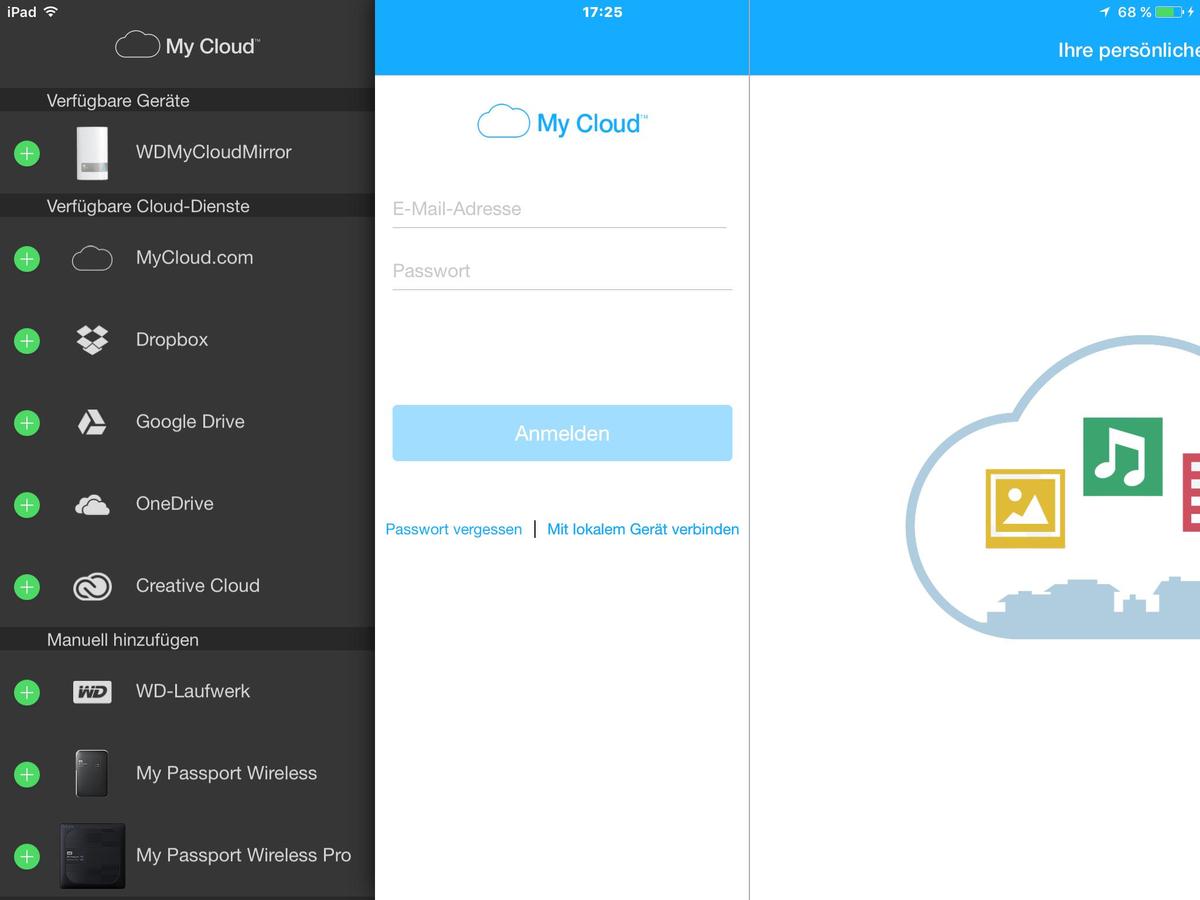Tap the Creative Cloud logo icon

(92, 587)
